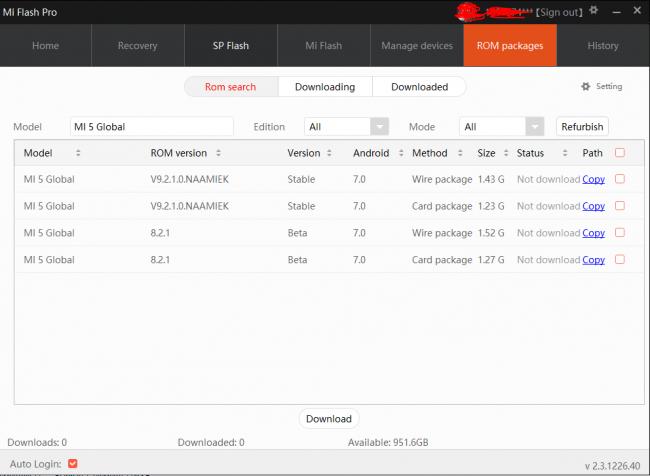Open the Manage devices tab

(x=417, y=45)
